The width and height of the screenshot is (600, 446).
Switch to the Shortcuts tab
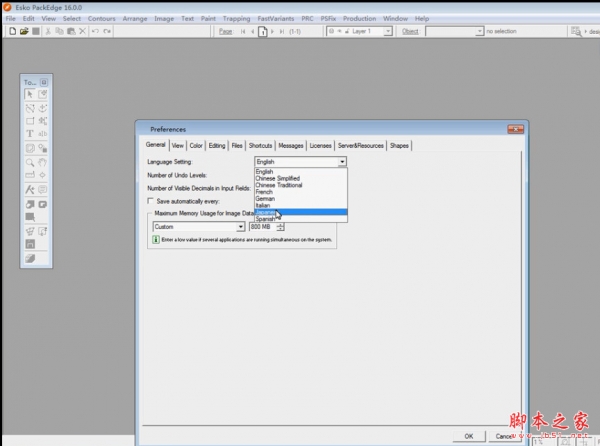click(260, 145)
